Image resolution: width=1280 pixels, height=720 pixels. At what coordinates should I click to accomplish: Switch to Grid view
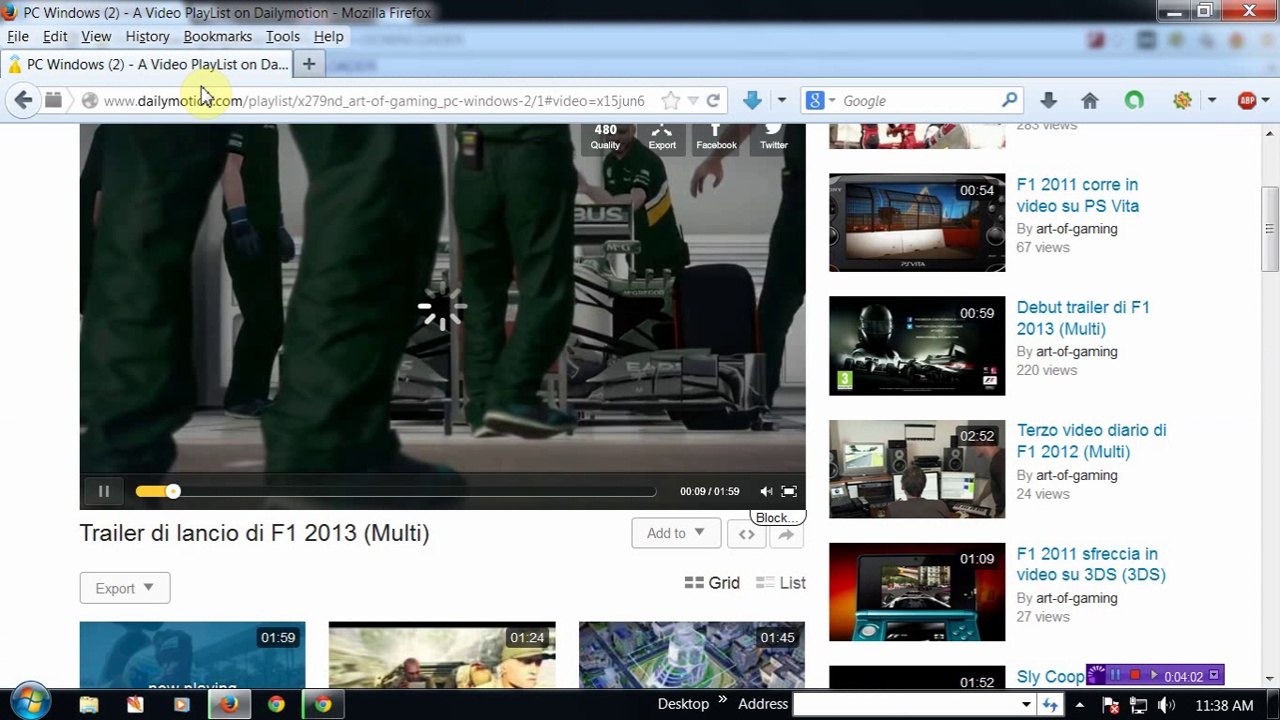pyautogui.click(x=712, y=583)
